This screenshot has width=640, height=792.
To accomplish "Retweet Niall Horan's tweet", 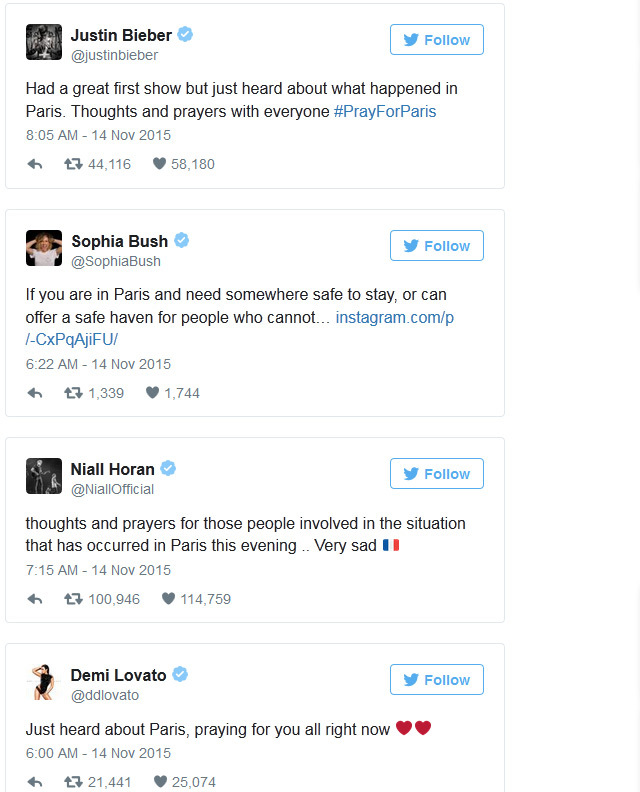I will (x=73, y=599).
